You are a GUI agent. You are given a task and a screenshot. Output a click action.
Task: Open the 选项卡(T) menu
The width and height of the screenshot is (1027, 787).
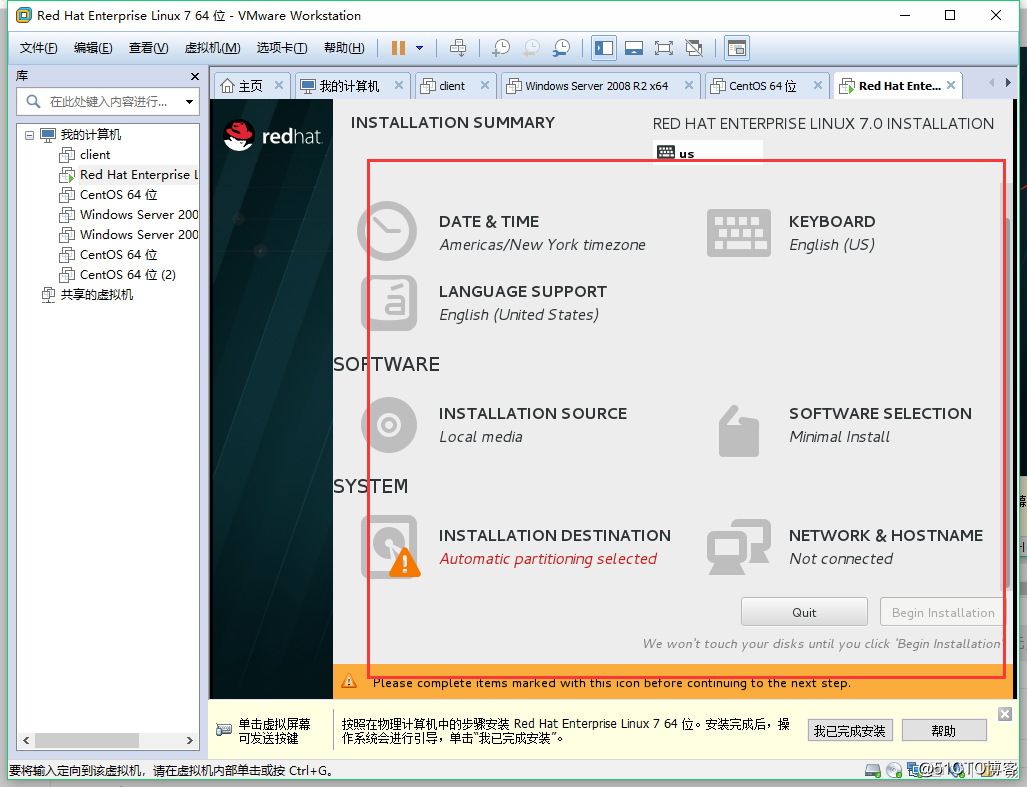coord(282,48)
